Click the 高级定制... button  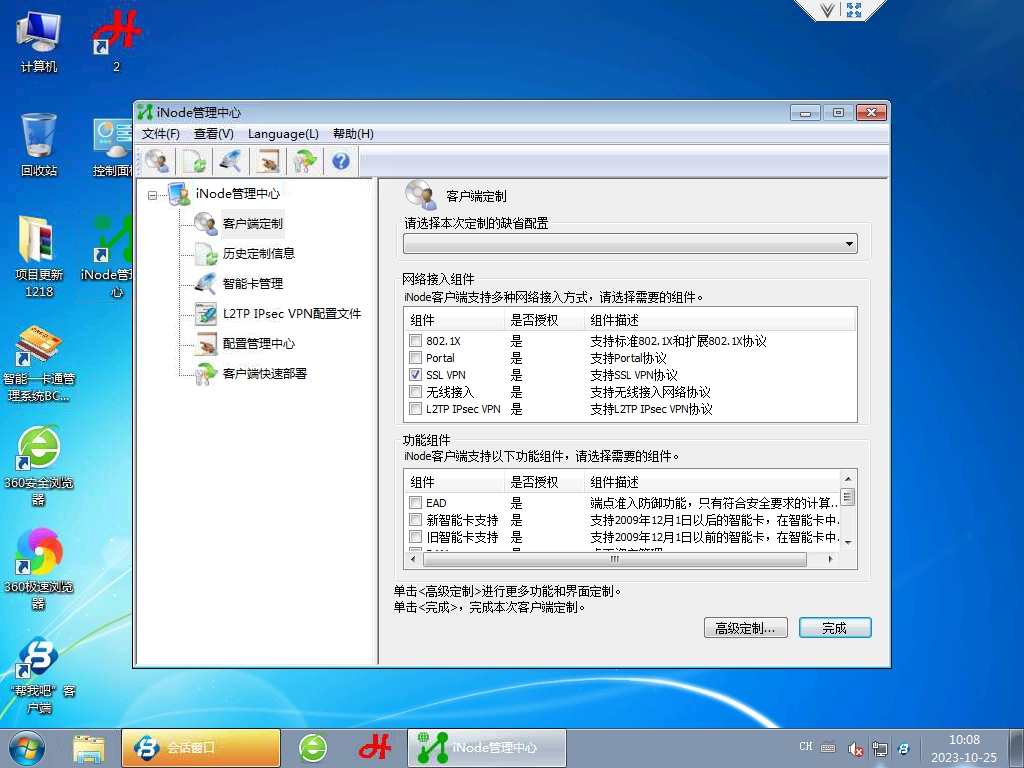(x=746, y=628)
